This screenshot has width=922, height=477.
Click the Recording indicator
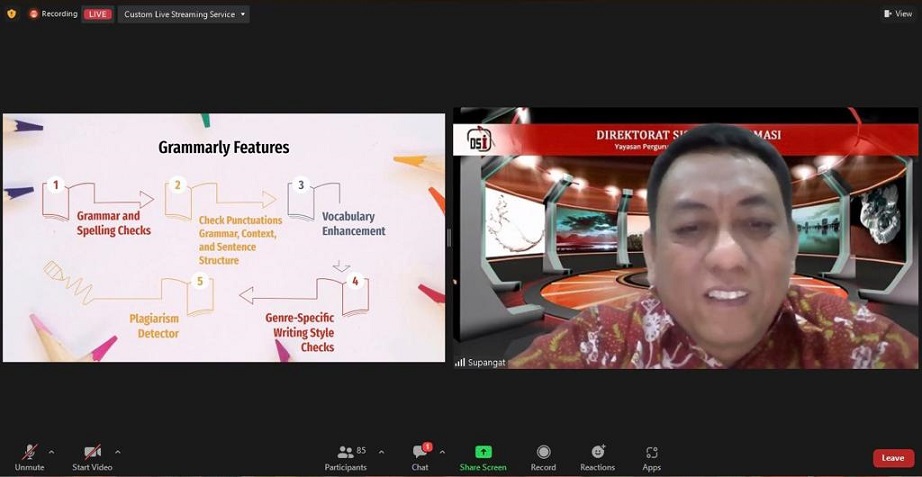click(53, 14)
